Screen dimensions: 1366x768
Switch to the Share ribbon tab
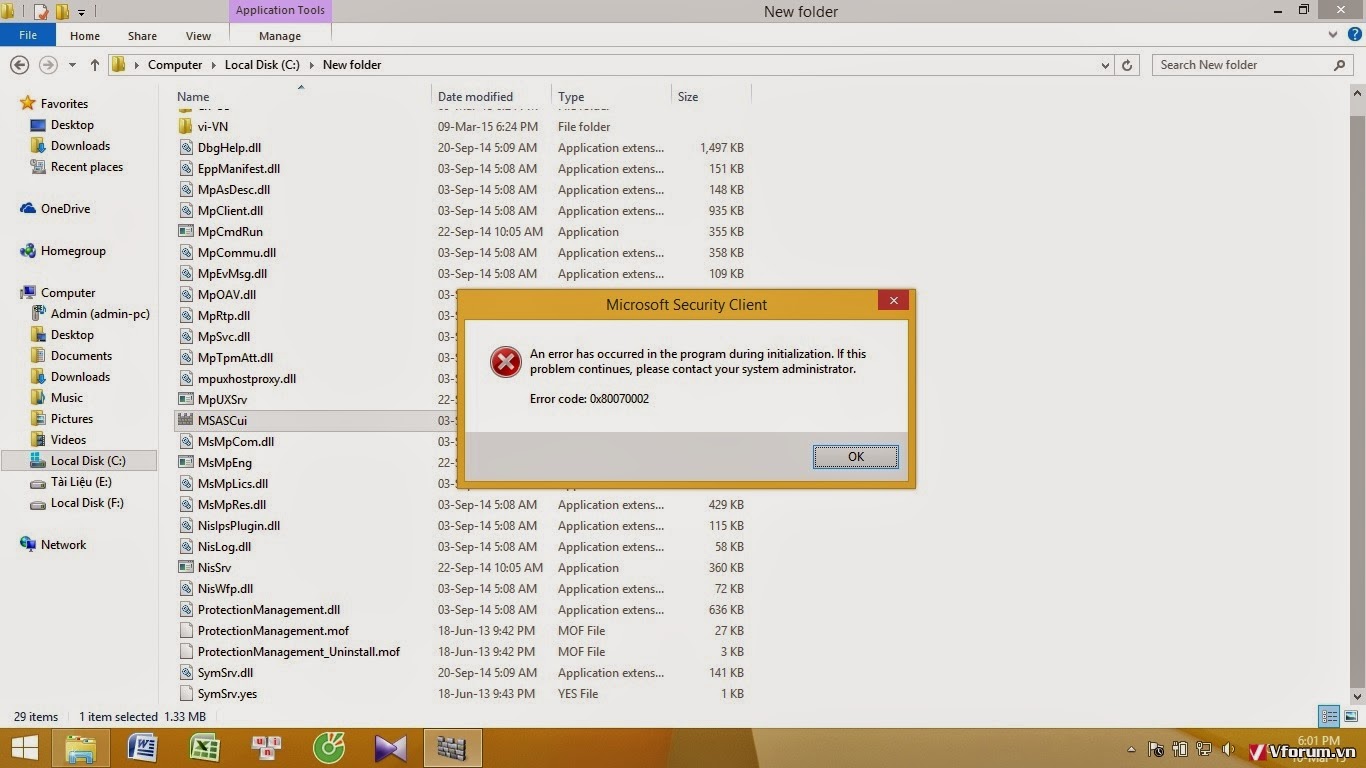point(142,36)
